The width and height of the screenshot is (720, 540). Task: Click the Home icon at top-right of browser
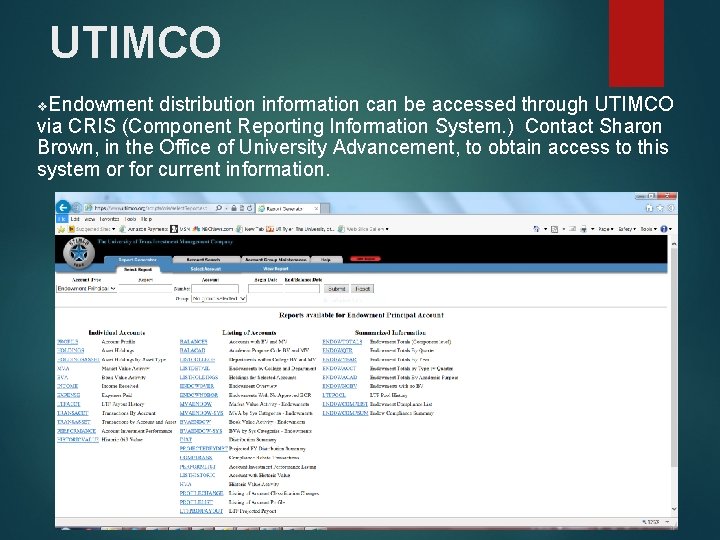coord(649,208)
